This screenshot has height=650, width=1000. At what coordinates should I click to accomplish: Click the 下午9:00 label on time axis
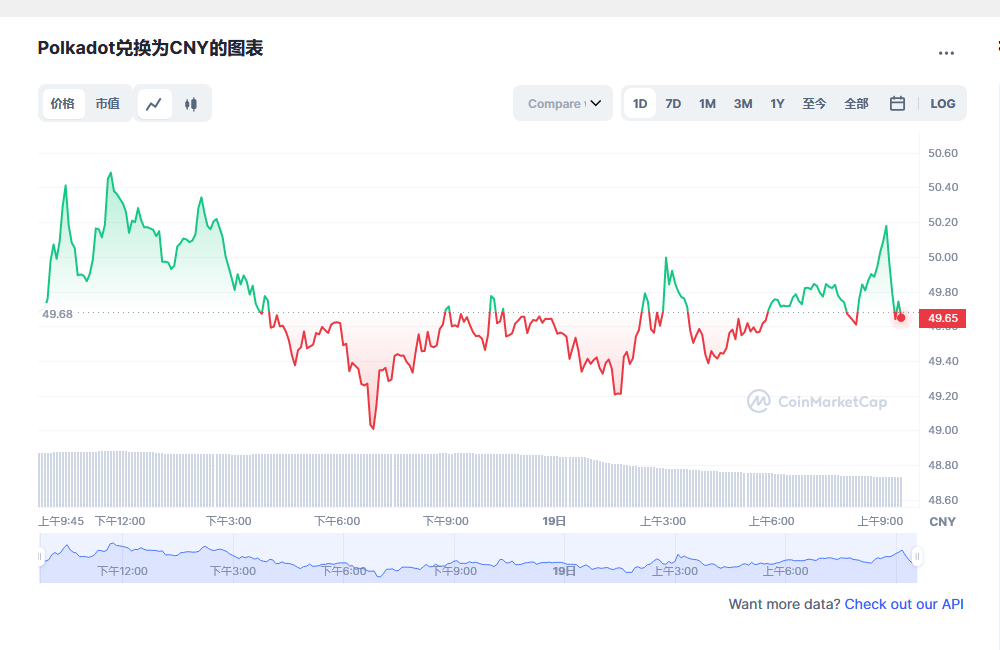pos(446,521)
